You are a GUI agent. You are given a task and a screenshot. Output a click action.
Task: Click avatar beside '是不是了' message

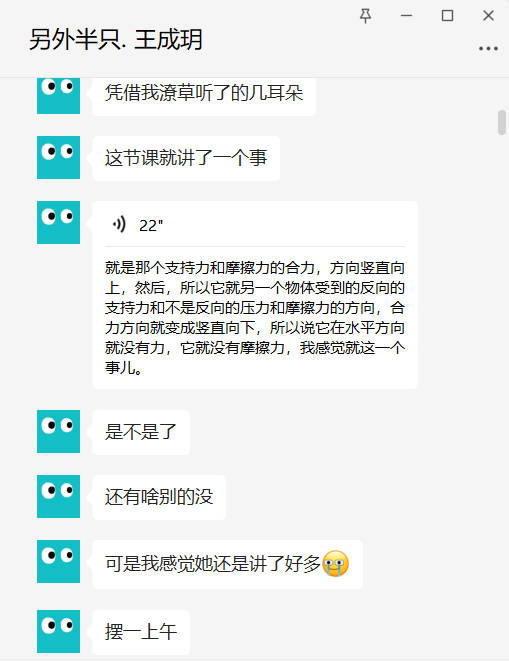tap(59, 432)
